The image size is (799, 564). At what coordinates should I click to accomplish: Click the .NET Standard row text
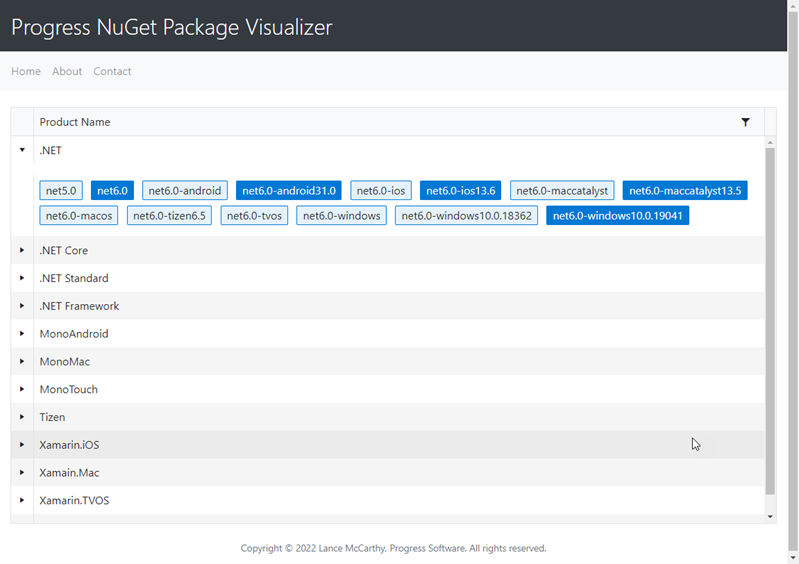[x=74, y=278]
